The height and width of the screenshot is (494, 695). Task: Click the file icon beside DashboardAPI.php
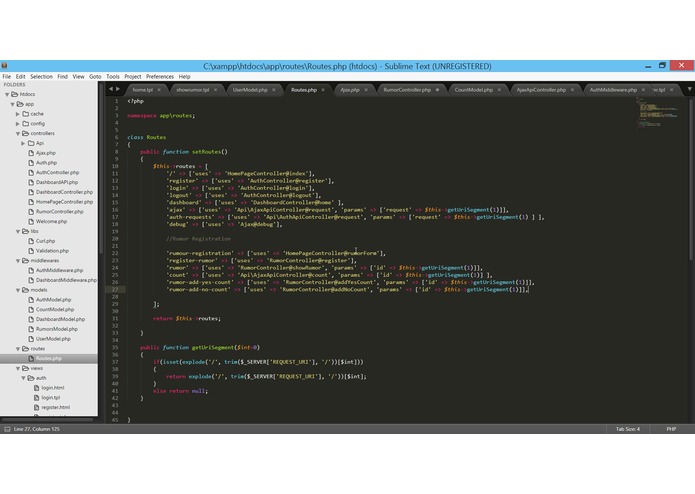[31, 182]
